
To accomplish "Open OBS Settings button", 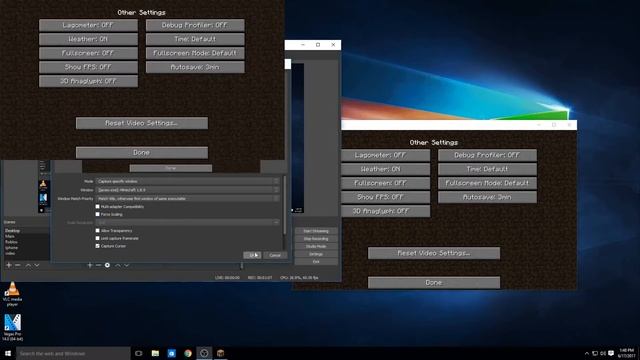I will [x=316, y=254].
